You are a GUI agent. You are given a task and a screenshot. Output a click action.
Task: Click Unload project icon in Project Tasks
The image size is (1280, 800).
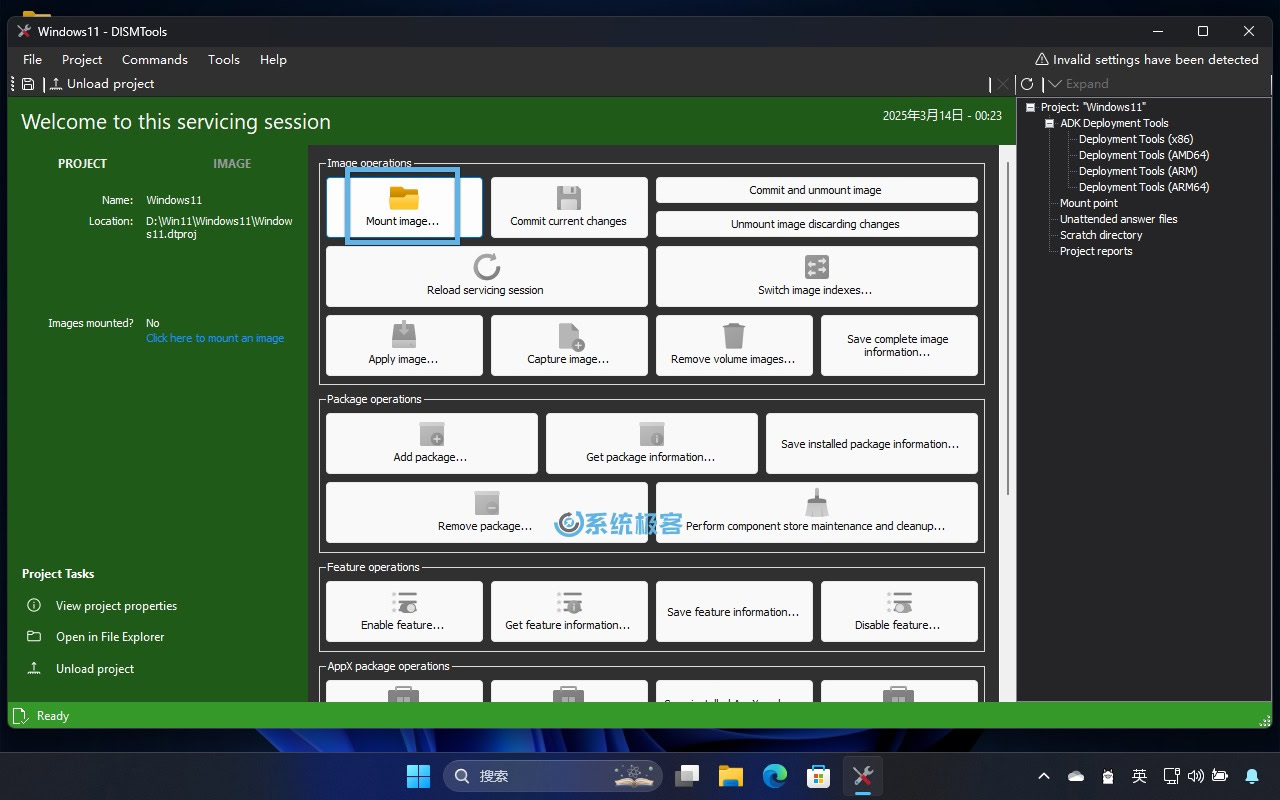(34, 668)
